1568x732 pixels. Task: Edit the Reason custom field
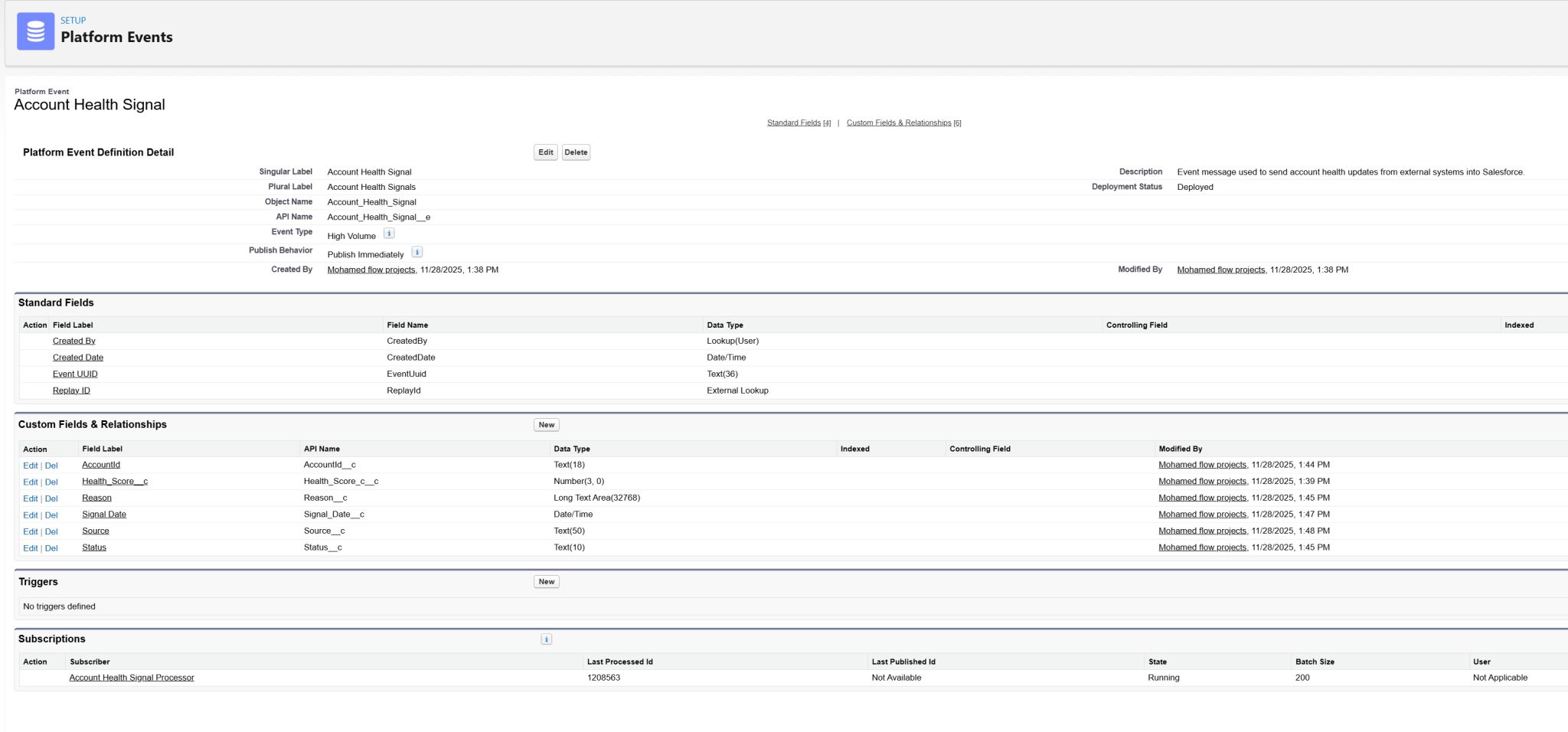click(31, 498)
